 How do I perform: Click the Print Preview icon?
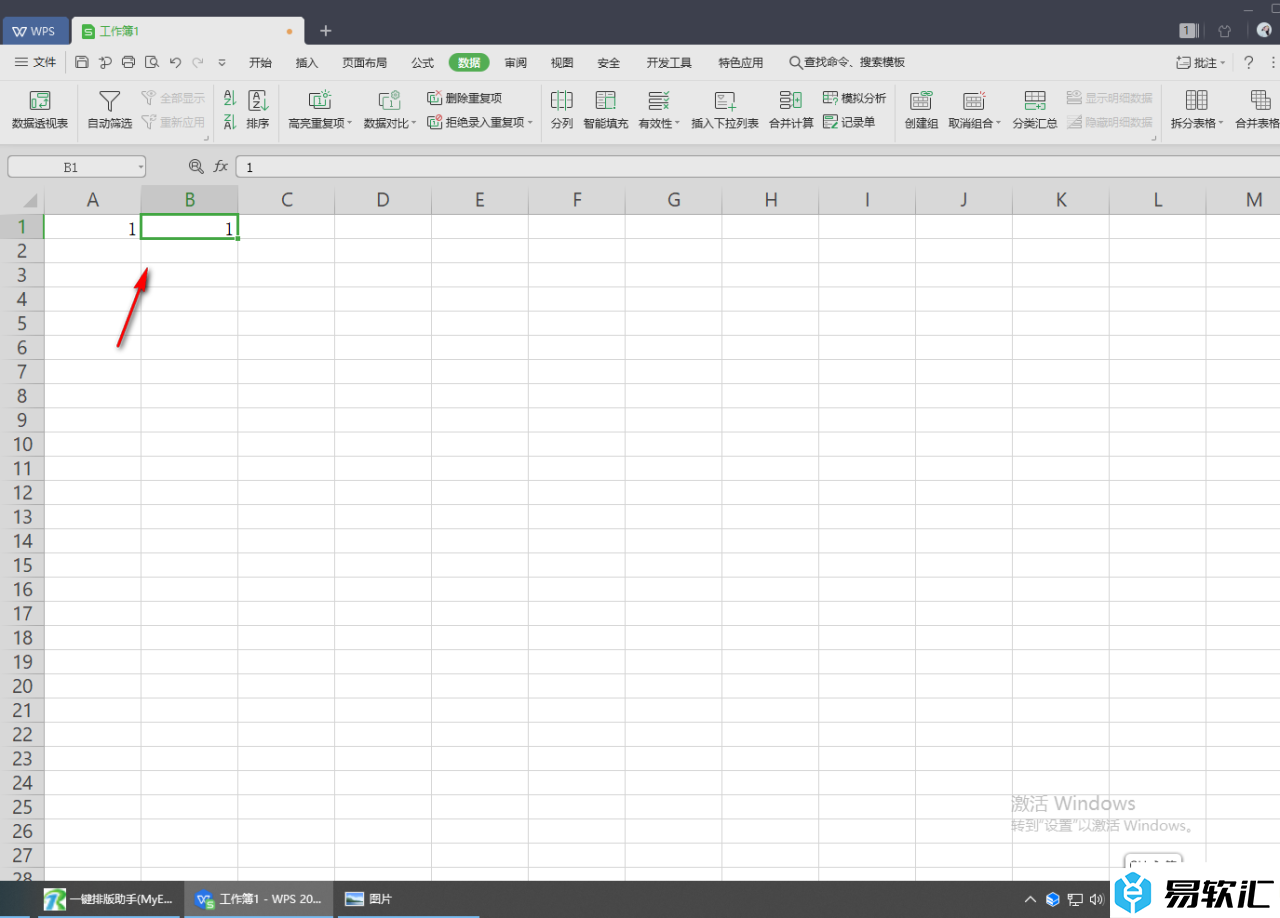tap(151, 62)
